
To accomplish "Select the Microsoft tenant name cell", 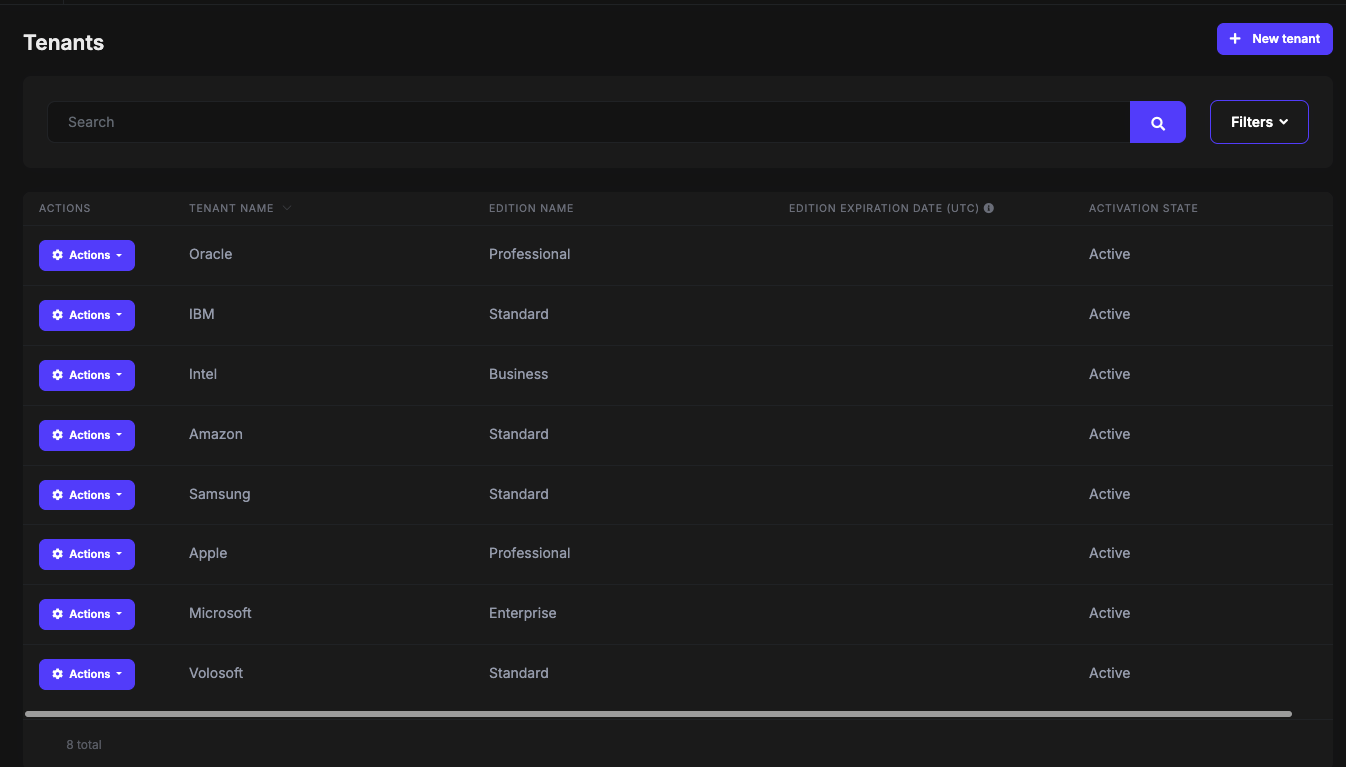I will (220, 613).
